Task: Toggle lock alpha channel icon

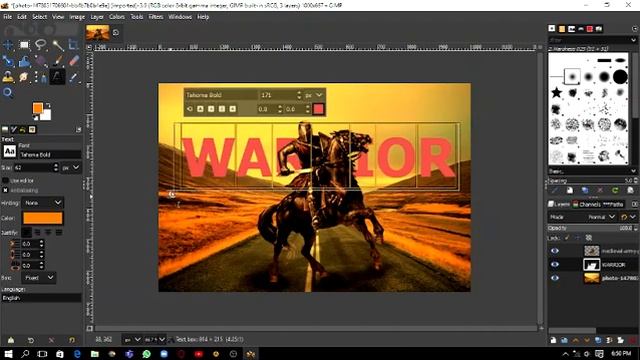Action: pos(589,238)
